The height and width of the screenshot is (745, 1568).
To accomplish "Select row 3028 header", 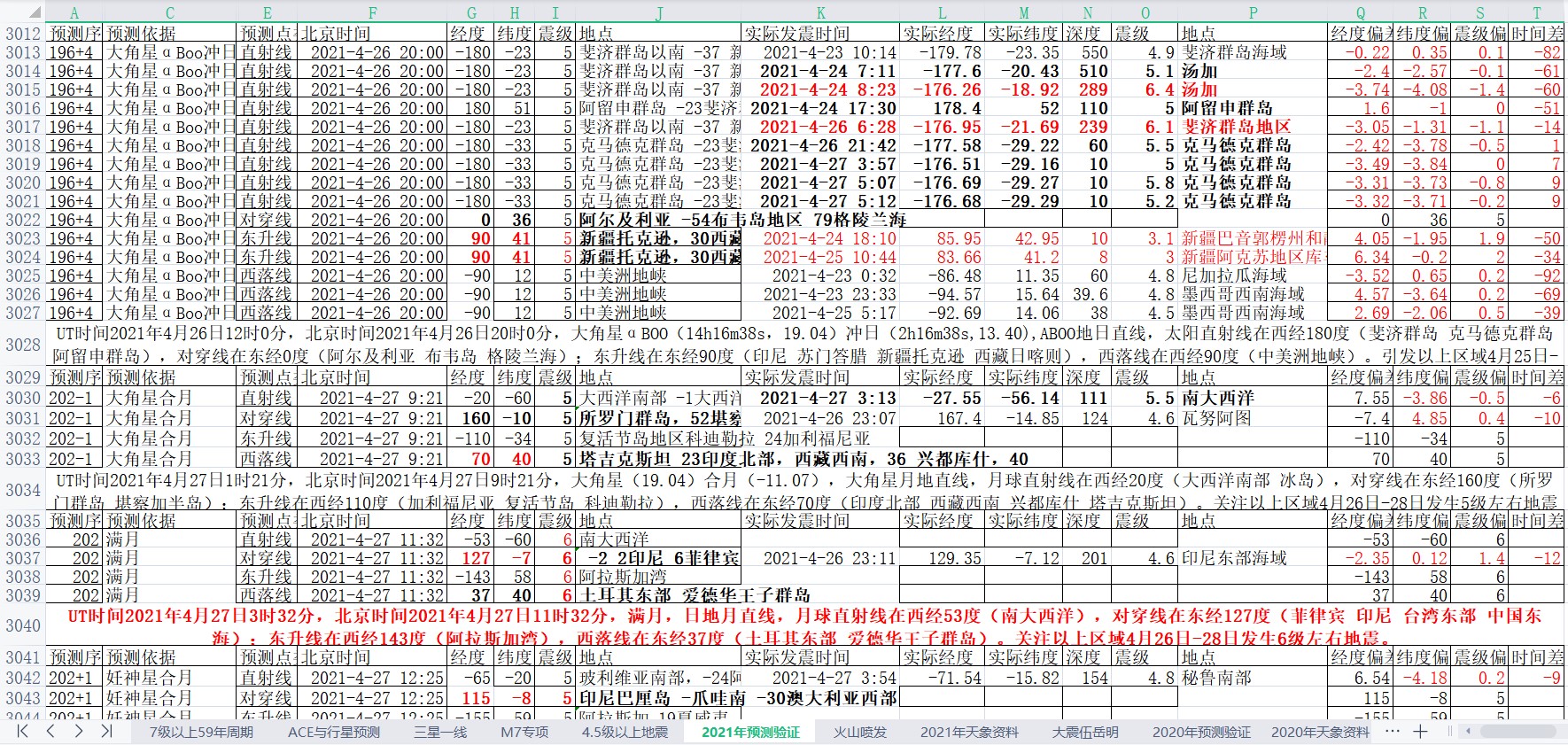I will 22,345.
